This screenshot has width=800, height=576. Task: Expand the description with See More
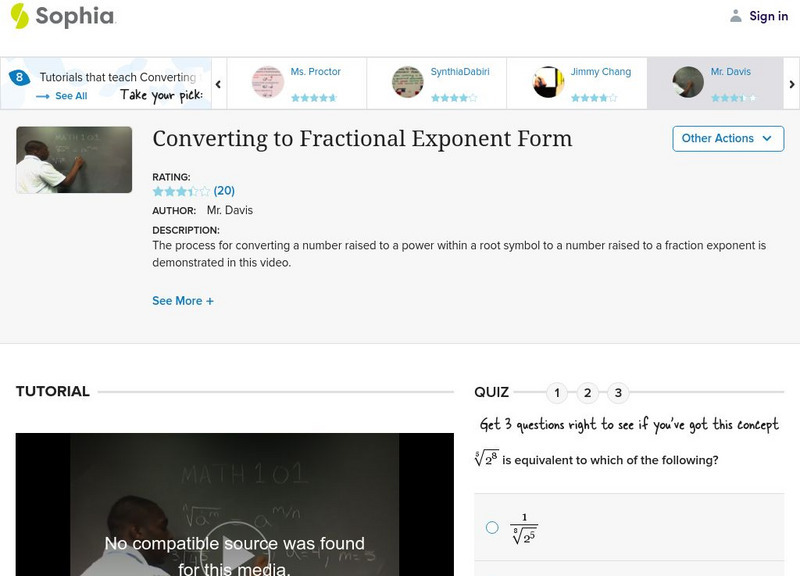tap(183, 300)
